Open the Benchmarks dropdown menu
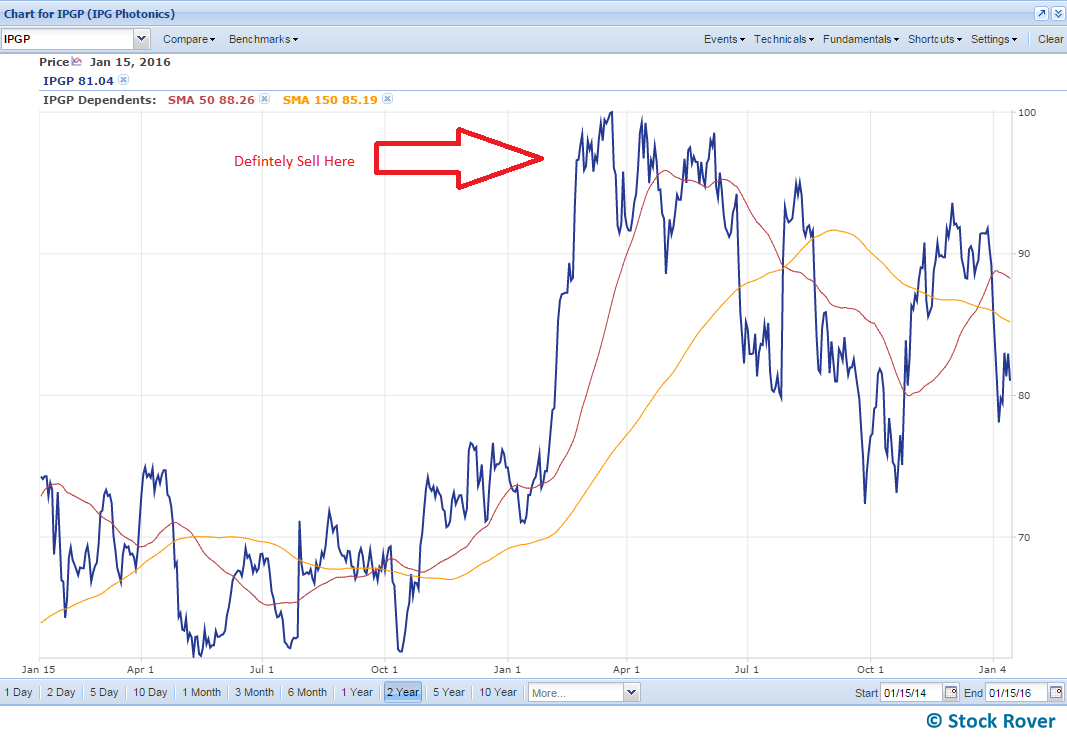This screenshot has width=1067, height=741. (263, 39)
